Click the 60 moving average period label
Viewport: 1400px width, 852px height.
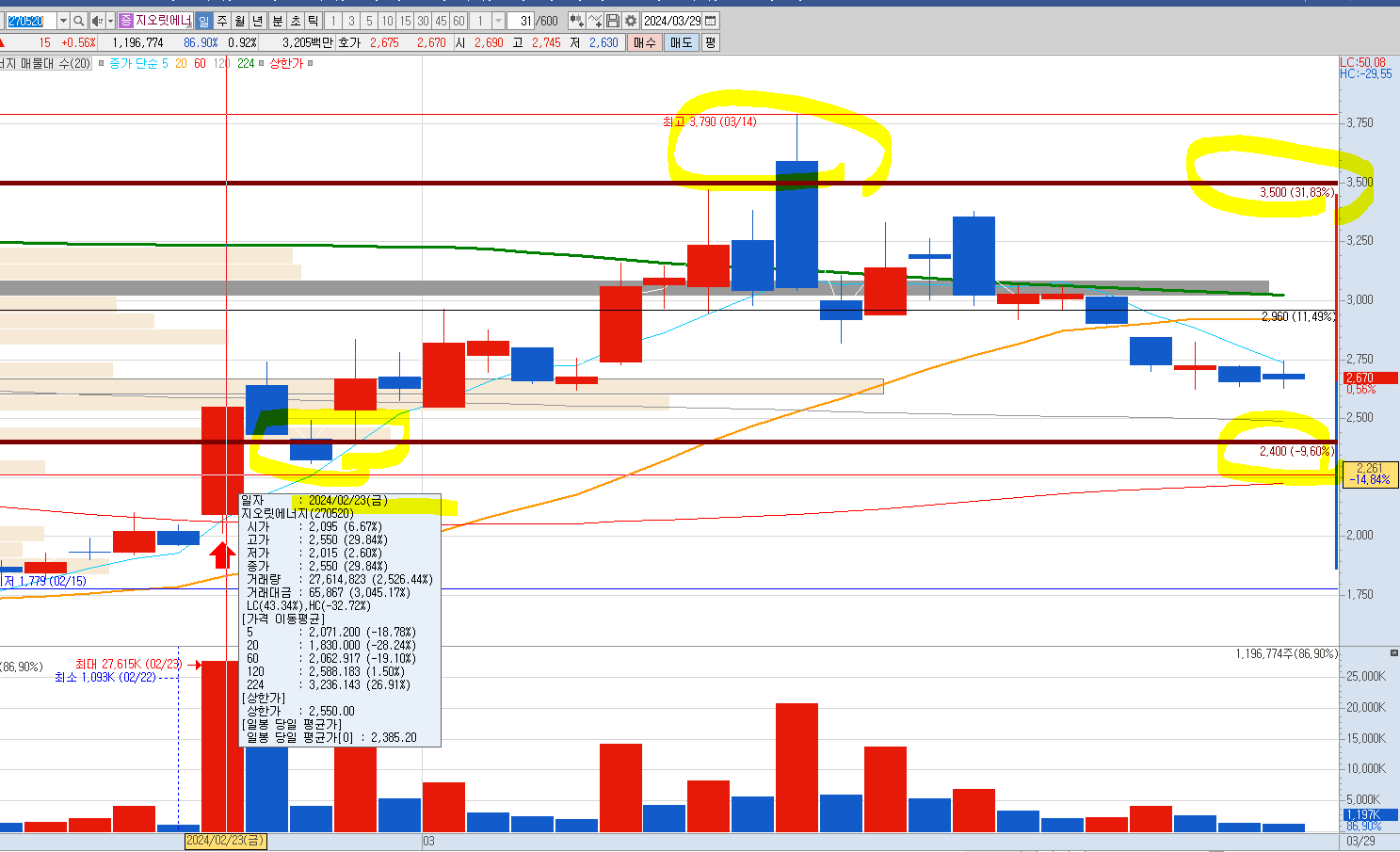(200, 63)
